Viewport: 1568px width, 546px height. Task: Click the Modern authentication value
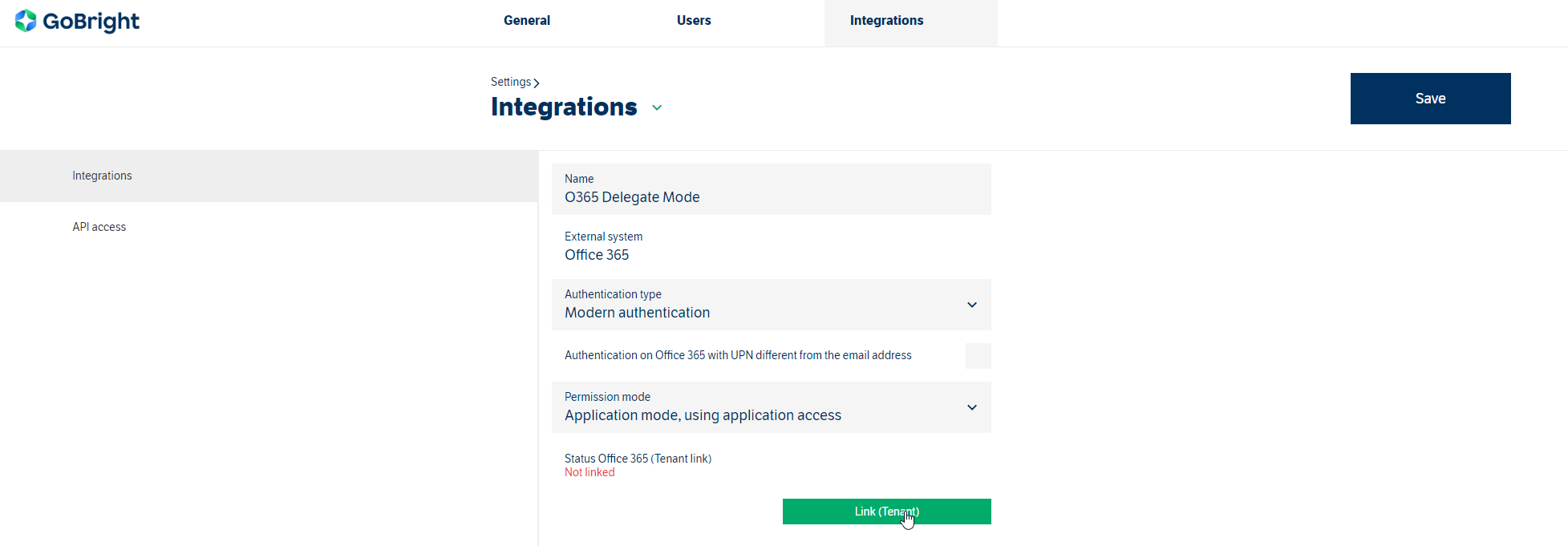[x=637, y=313]
